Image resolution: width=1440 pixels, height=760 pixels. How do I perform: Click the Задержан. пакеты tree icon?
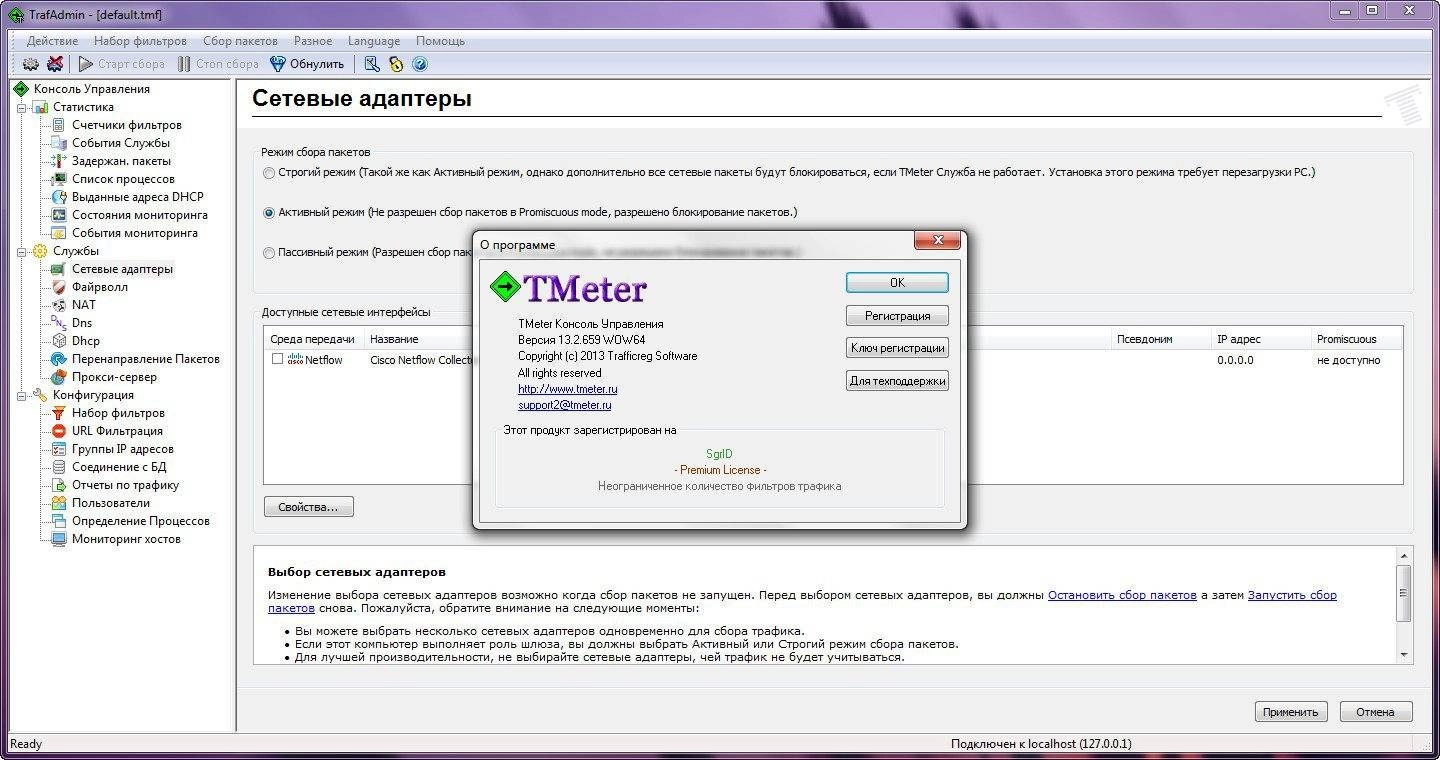click(x=59, y=161)
